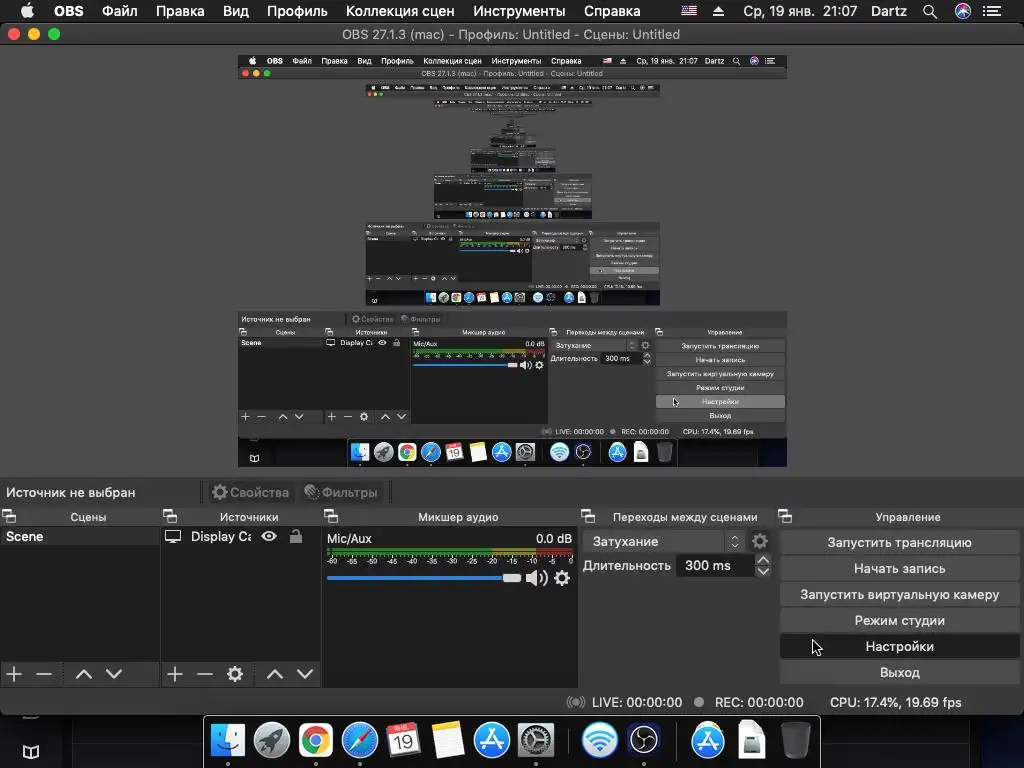Open OBS Settings (Настройки) button
This screenshot has height=768, width=1024.
(899, 647)
